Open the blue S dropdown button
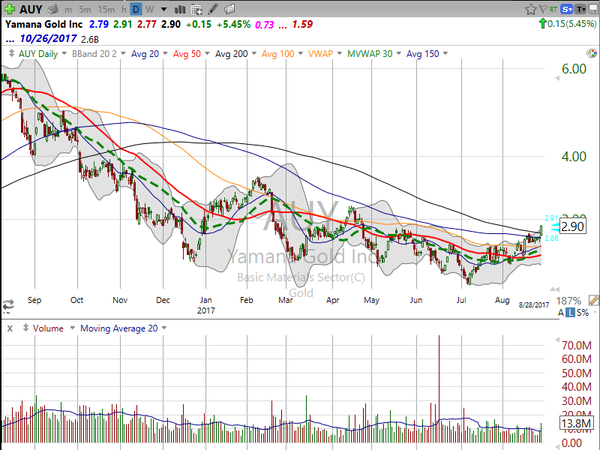This screenshot has height=450, width=600. click(566, 9)
